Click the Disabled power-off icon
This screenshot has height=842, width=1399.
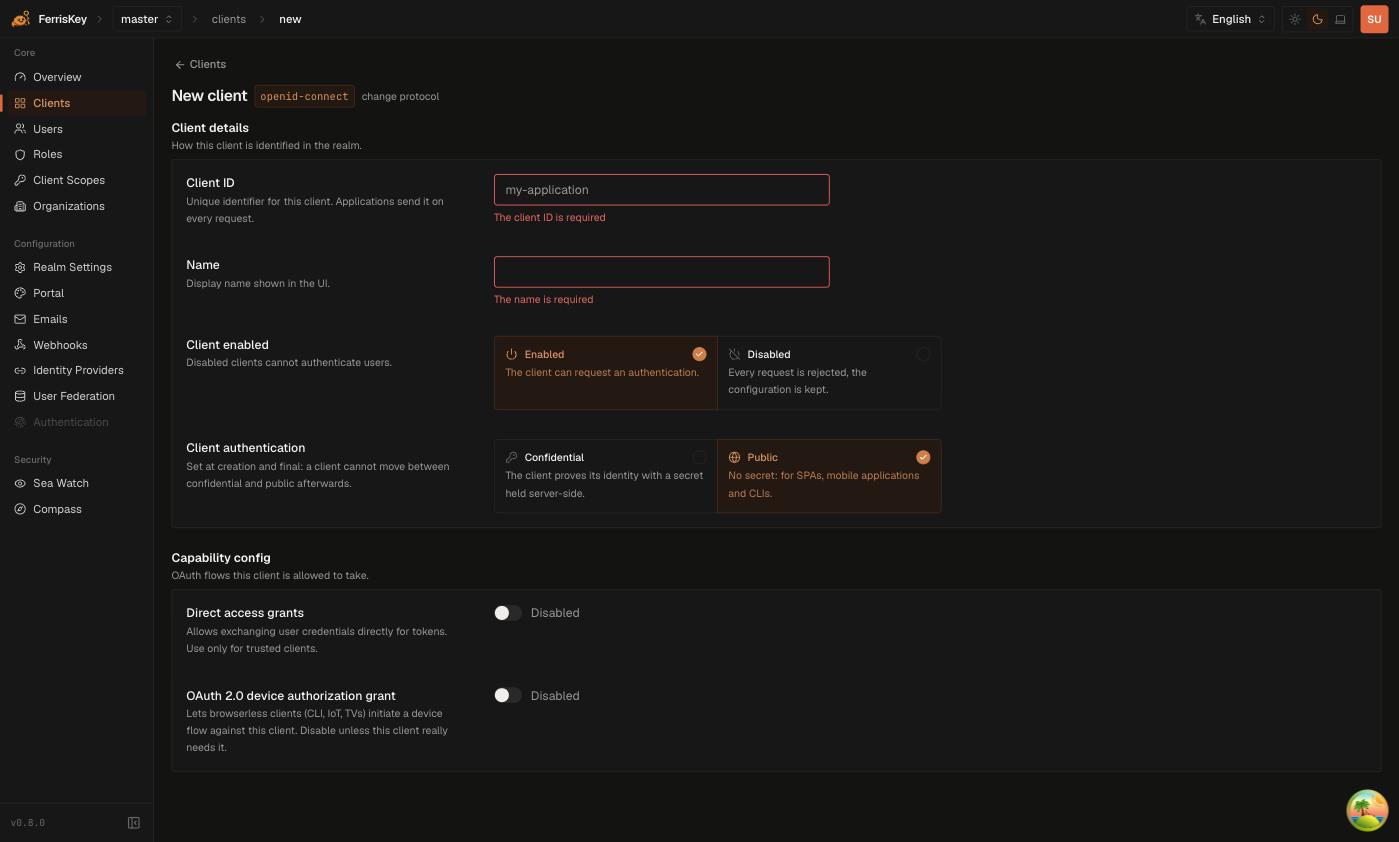point(734,354)
